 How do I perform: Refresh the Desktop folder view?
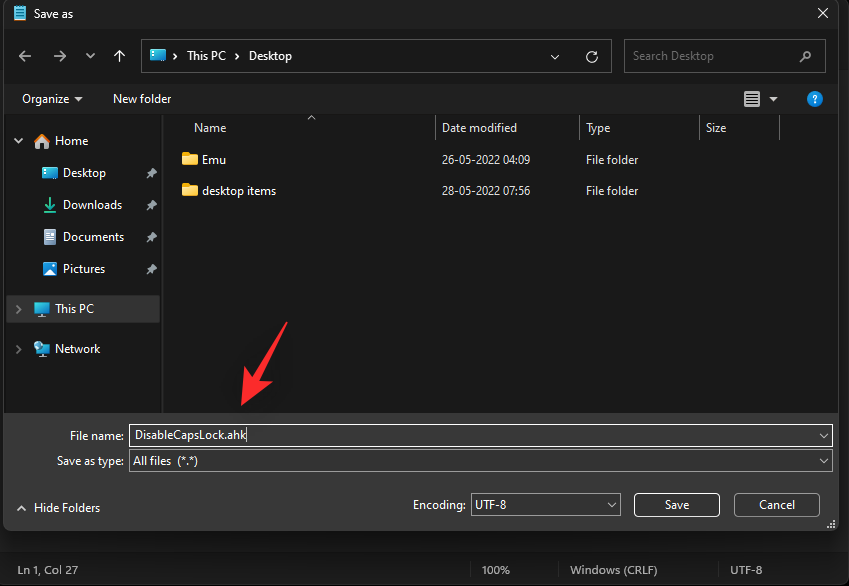click(592, 56)
